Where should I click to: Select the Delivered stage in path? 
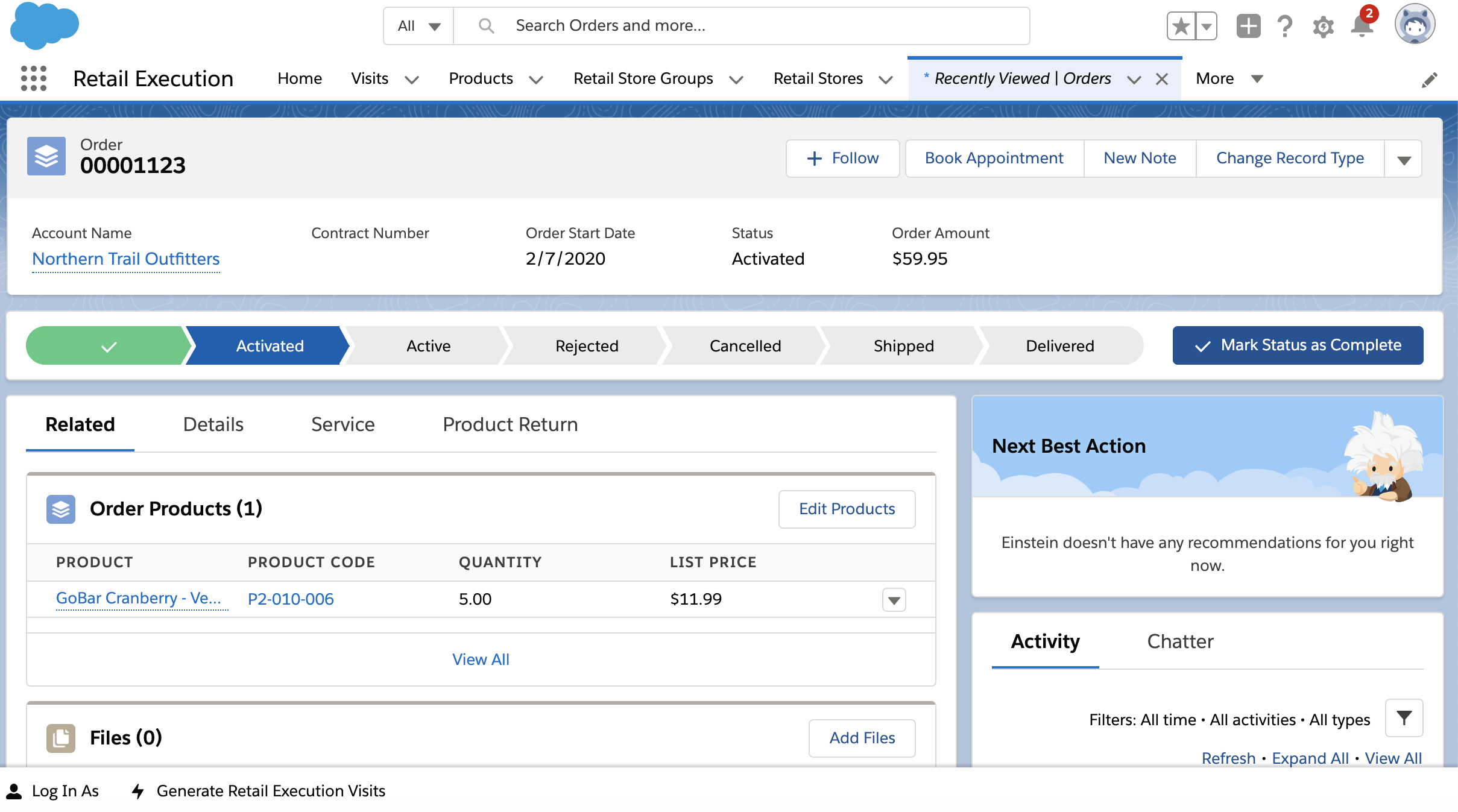(1059, 346)
